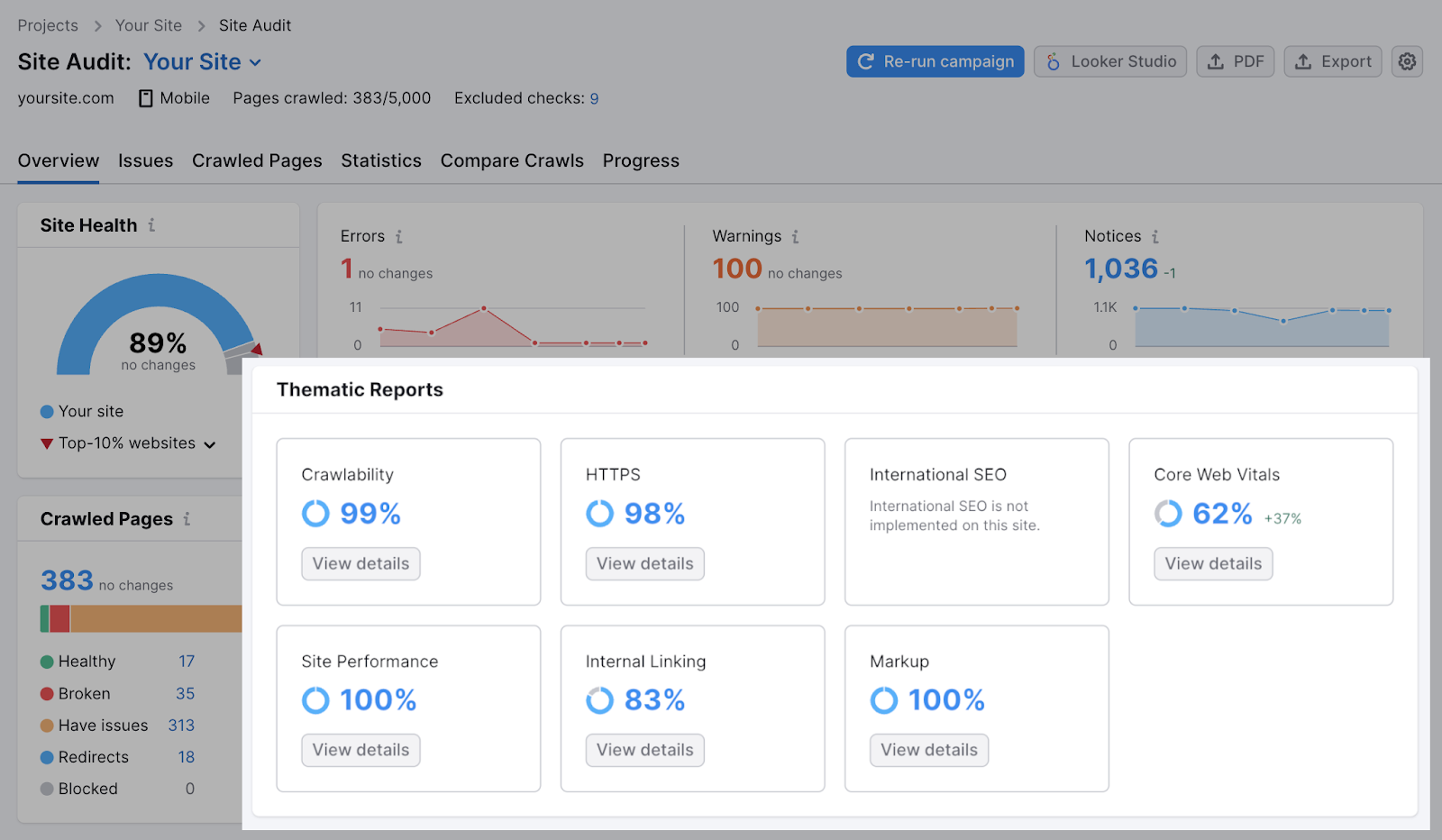Open the Statistics tab

381,160
